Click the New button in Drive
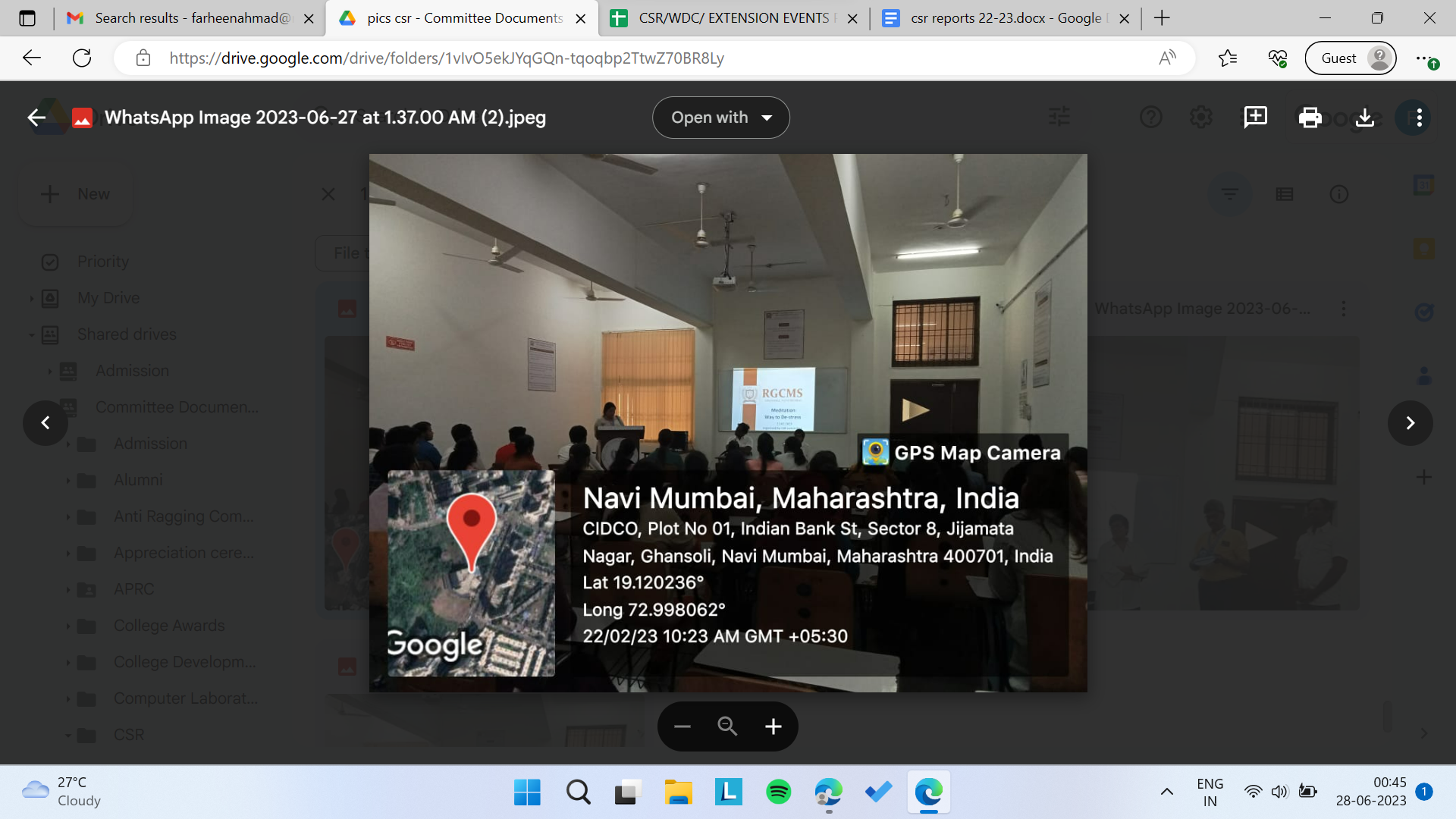The height and width of the screenshot is (819, 1456). tap(75, 194)
